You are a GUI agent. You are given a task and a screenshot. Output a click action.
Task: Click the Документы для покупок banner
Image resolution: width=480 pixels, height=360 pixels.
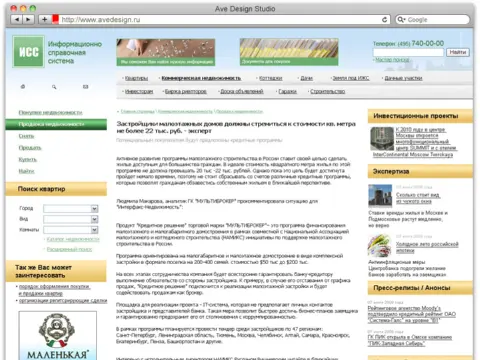pos(289,52)
